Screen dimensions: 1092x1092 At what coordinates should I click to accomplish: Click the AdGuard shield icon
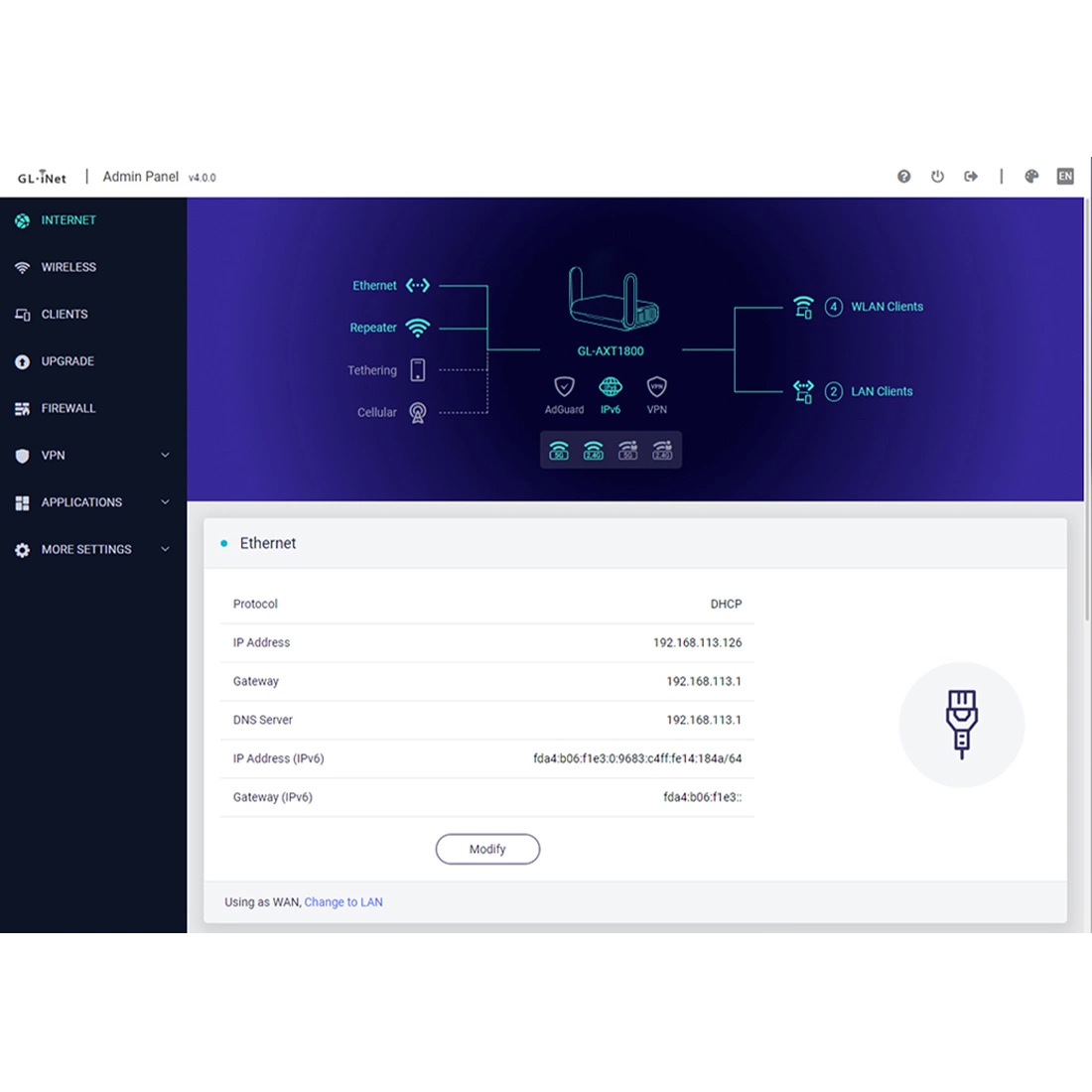[564, 386]
